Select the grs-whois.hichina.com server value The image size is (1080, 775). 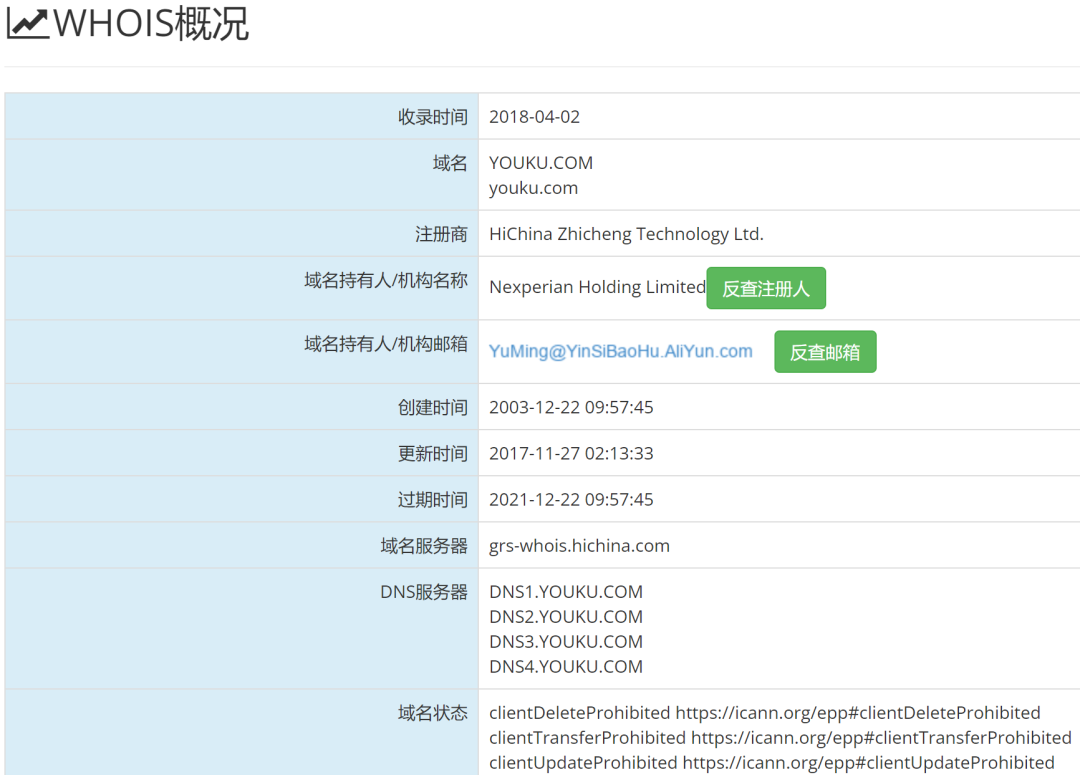click(x=579, y=546)
